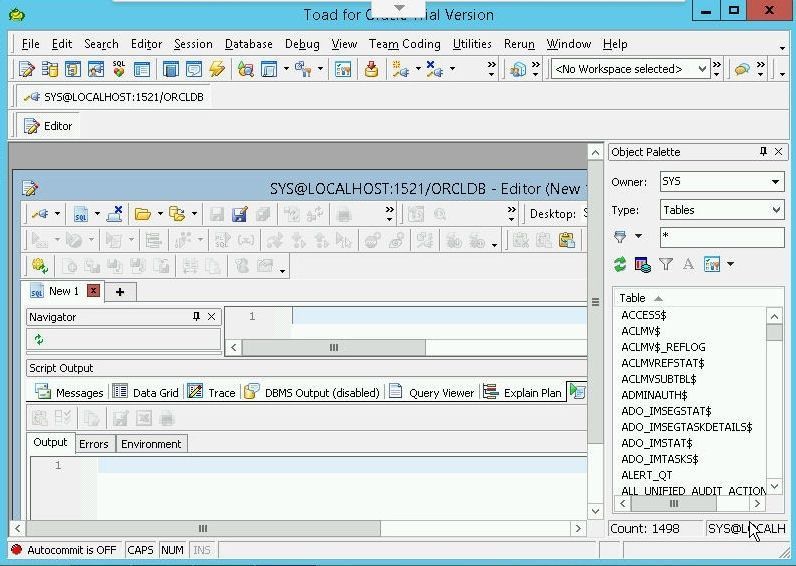Toggle the NUM status bar indicator
This screenshot has height=566, width=796.
(x=172, y=550)
